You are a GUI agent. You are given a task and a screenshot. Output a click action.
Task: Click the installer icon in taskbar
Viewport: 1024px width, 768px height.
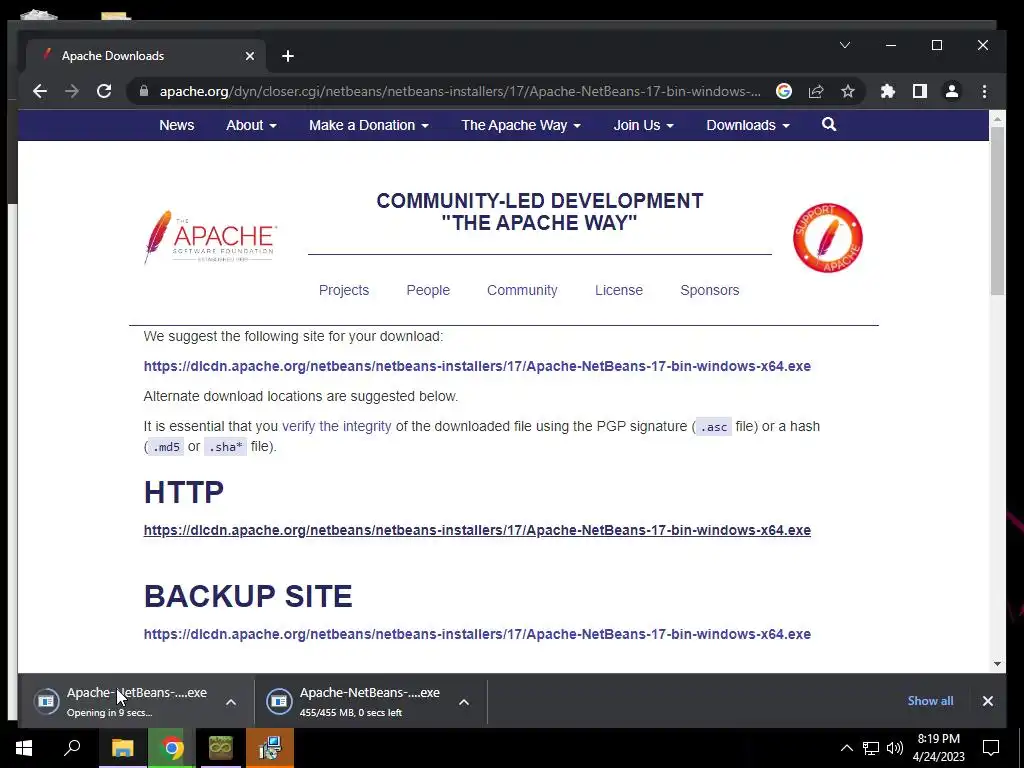(270, 748)
